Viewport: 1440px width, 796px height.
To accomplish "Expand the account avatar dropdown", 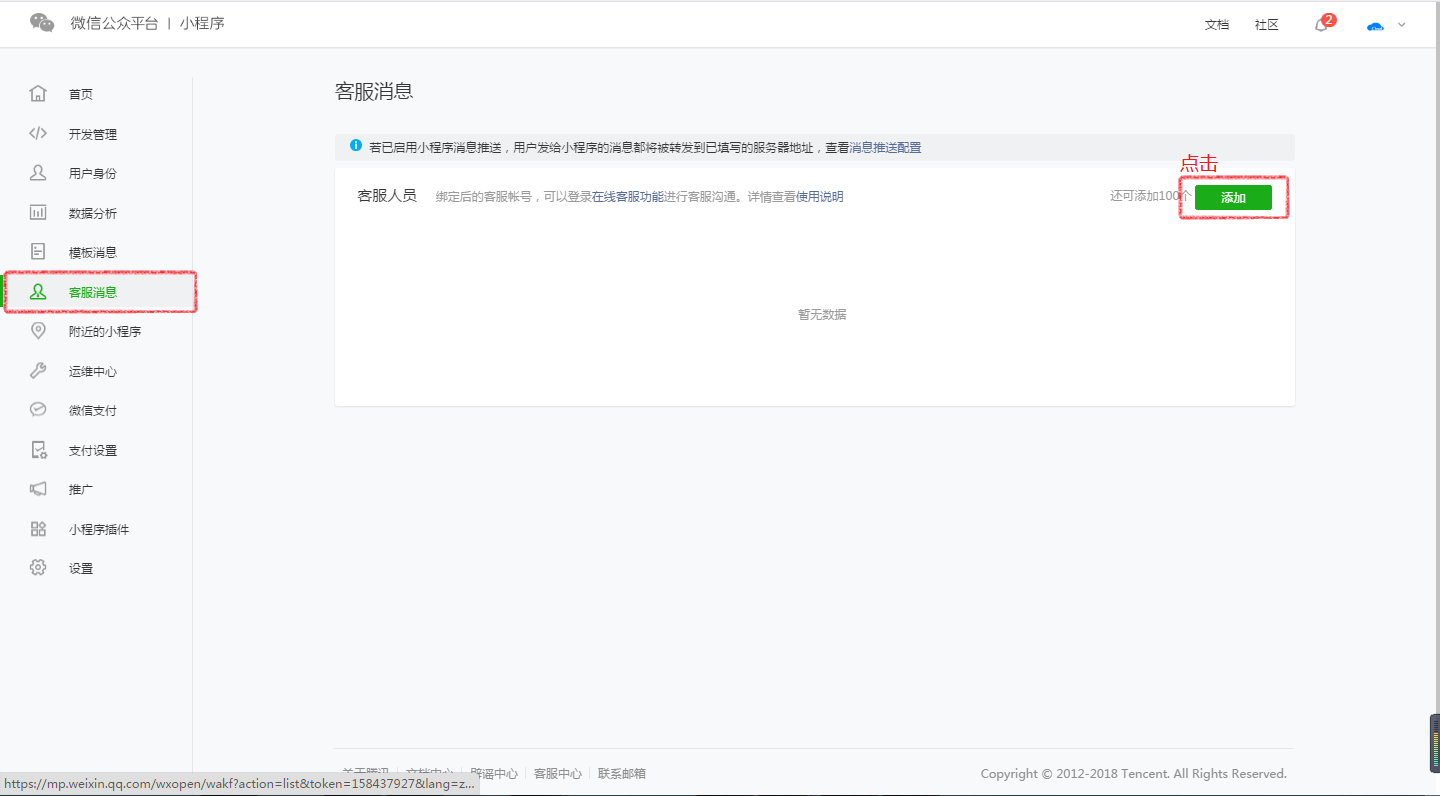I will (x=1385, y=24).
